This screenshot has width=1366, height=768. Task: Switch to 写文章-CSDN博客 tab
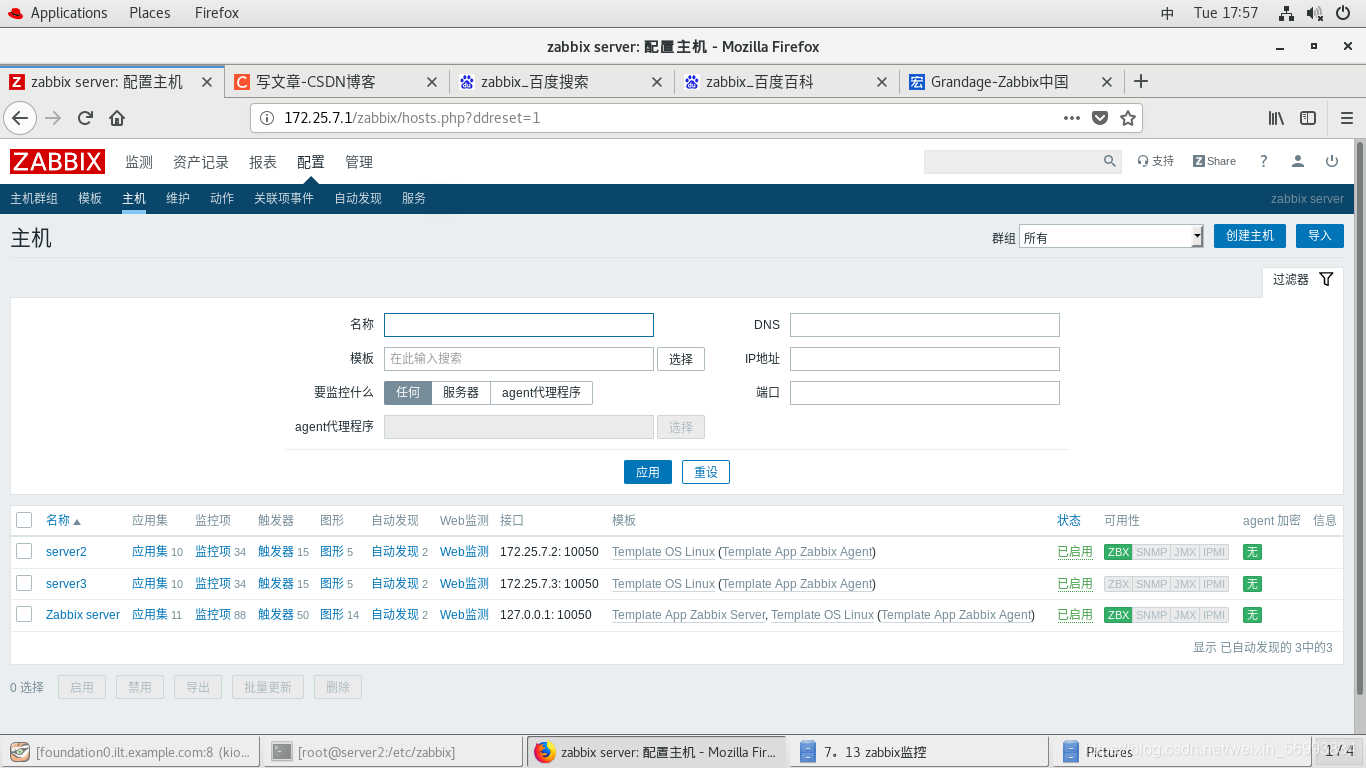[x=336, y=82]
